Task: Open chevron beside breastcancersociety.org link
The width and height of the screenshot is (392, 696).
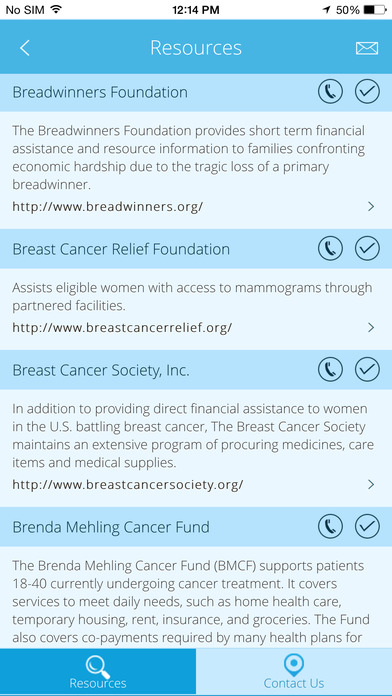Action: click(371, 484)
